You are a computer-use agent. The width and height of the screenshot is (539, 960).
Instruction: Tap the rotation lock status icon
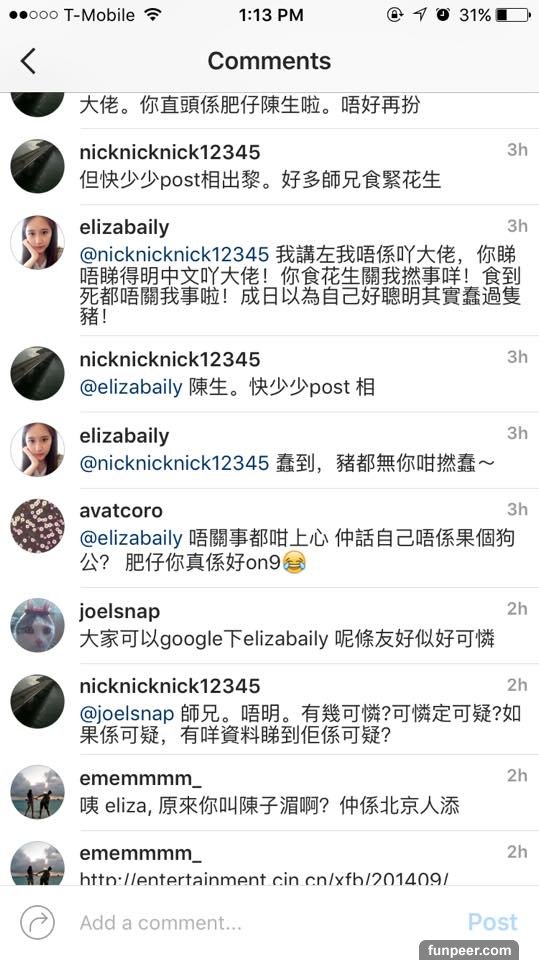click(395, 15)
